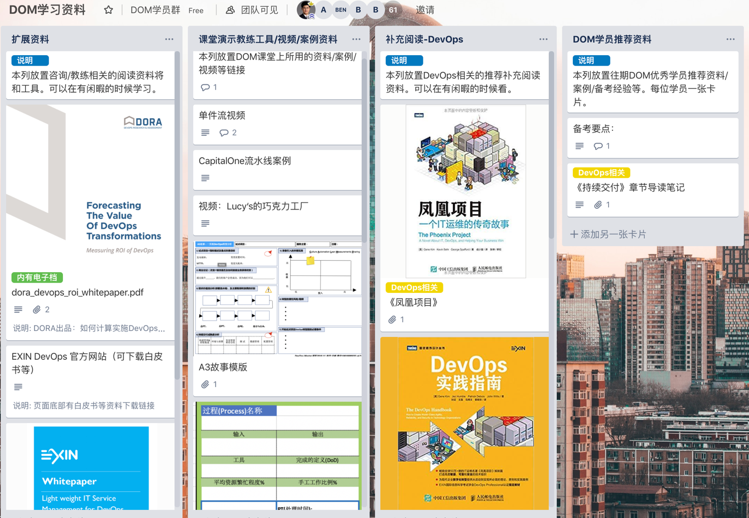Click the comment icon on the 单件流视频 card
Screen dimensions: 749x518
click(224, 132)
